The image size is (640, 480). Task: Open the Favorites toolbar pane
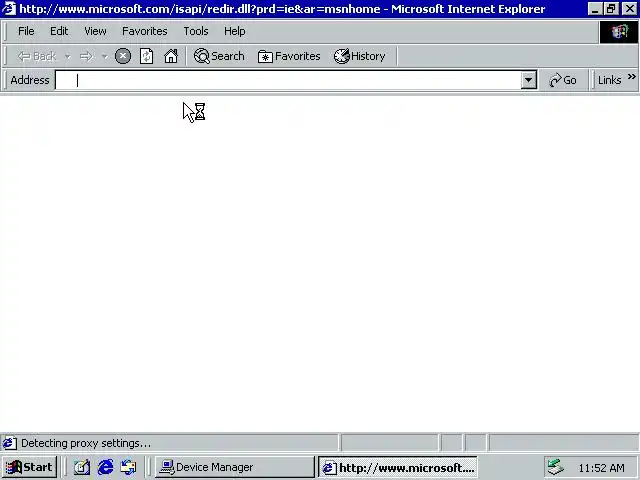pos(289,56)
